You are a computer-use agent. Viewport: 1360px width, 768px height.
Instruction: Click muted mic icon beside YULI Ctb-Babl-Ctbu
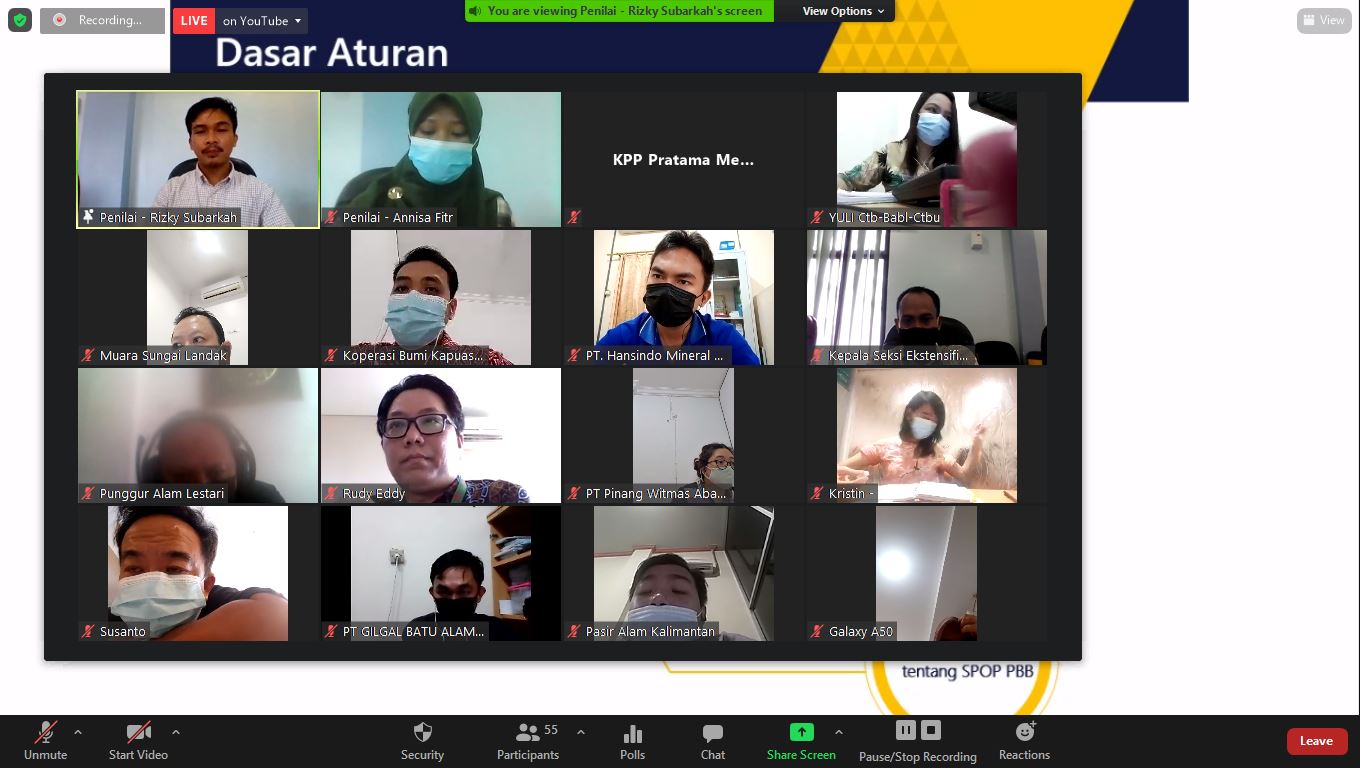(x=818, y=217)
